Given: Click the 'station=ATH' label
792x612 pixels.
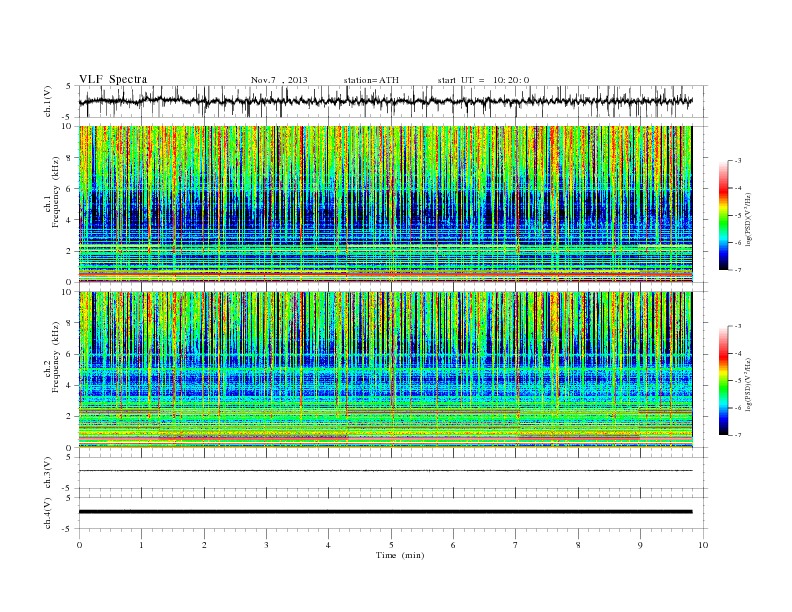Looking at the screenshot, I should pyautogui.click(x=371, y=80).
